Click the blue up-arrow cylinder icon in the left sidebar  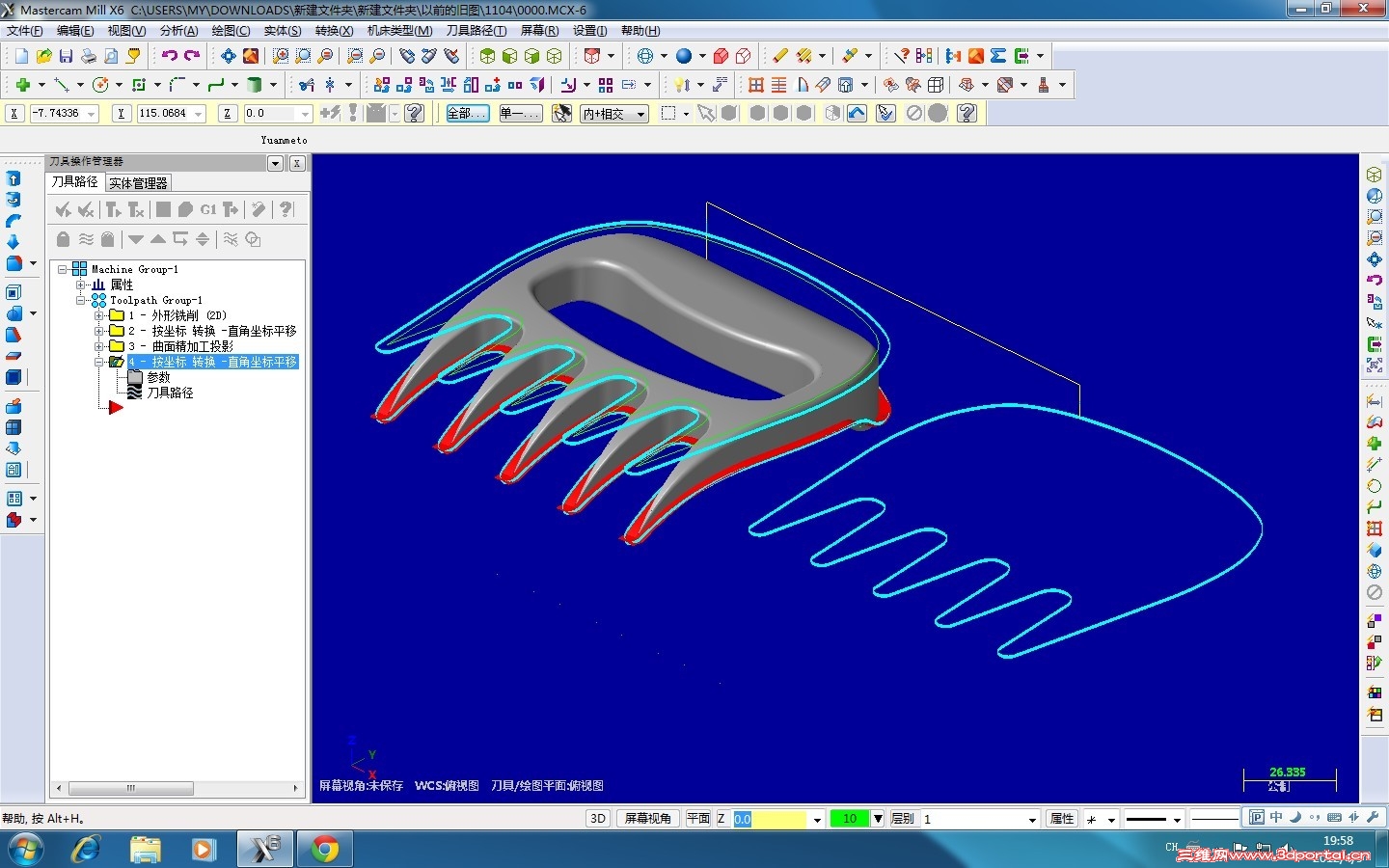coord(14,178)
